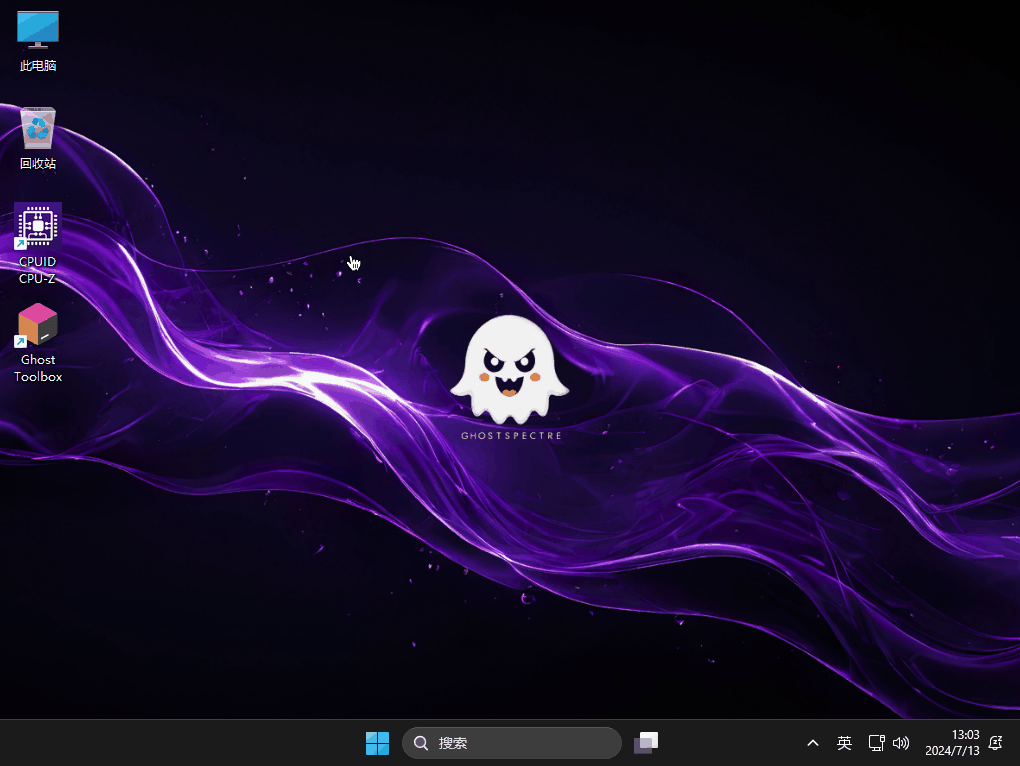Viewport: 1020px width, 766px height.
Task: Open Task View from the taskbar
Action: (646, 743)
